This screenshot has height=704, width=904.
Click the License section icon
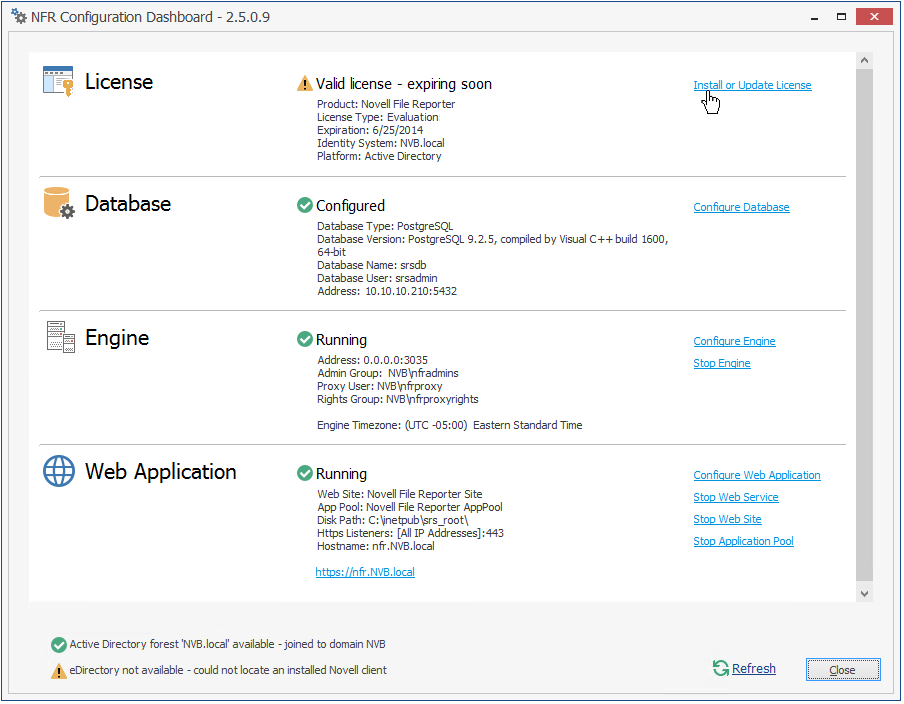58,81
